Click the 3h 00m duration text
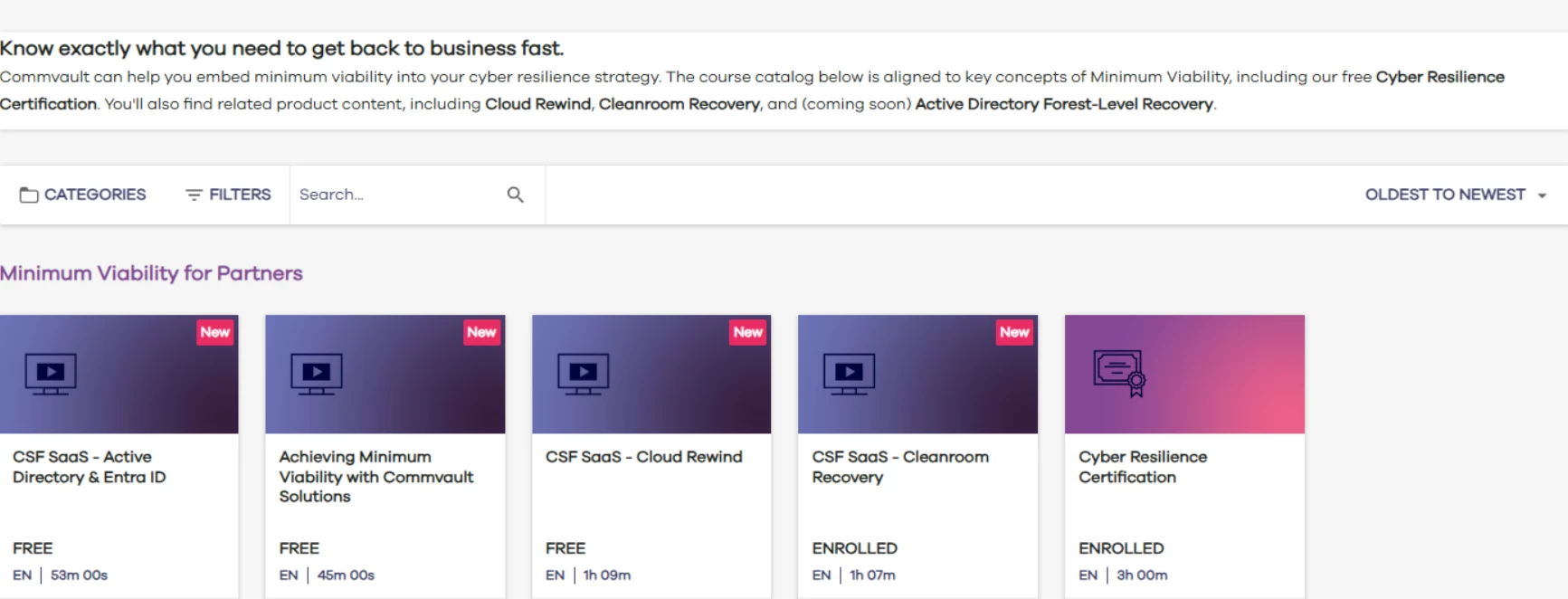The image size is (1568, 599). [x=1142, y=575]
